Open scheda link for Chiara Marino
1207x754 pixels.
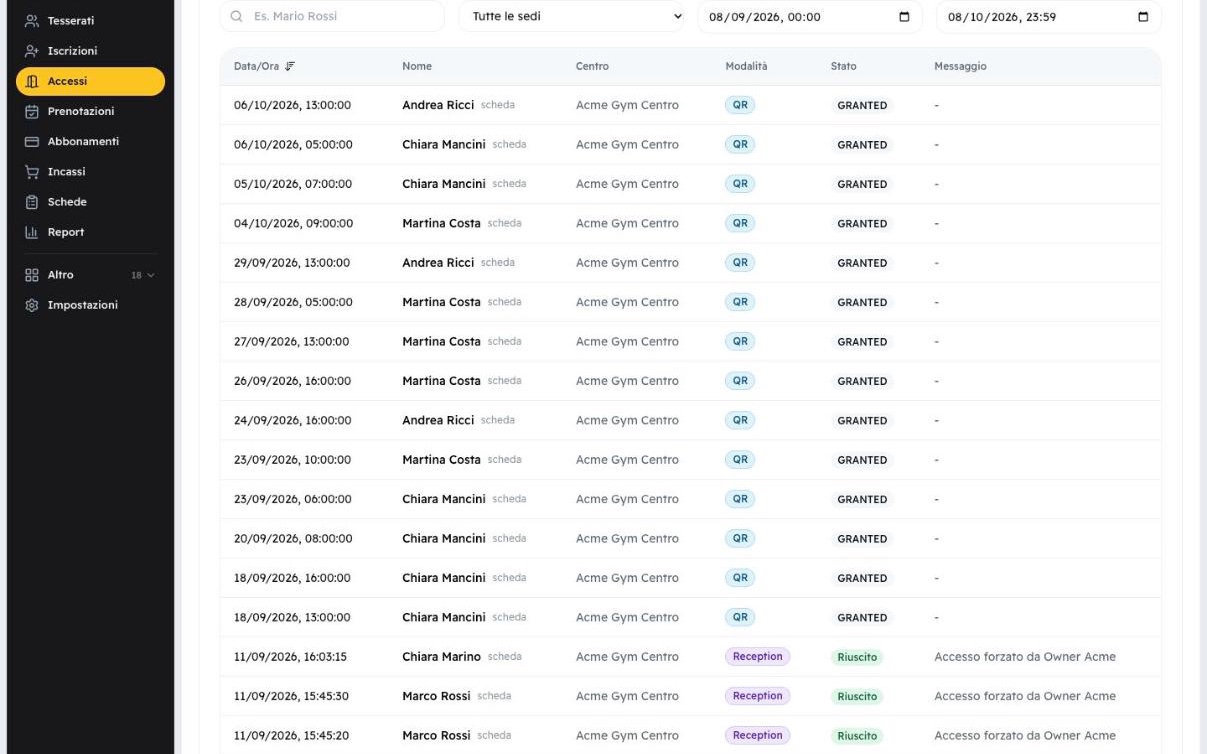[504, 657]
